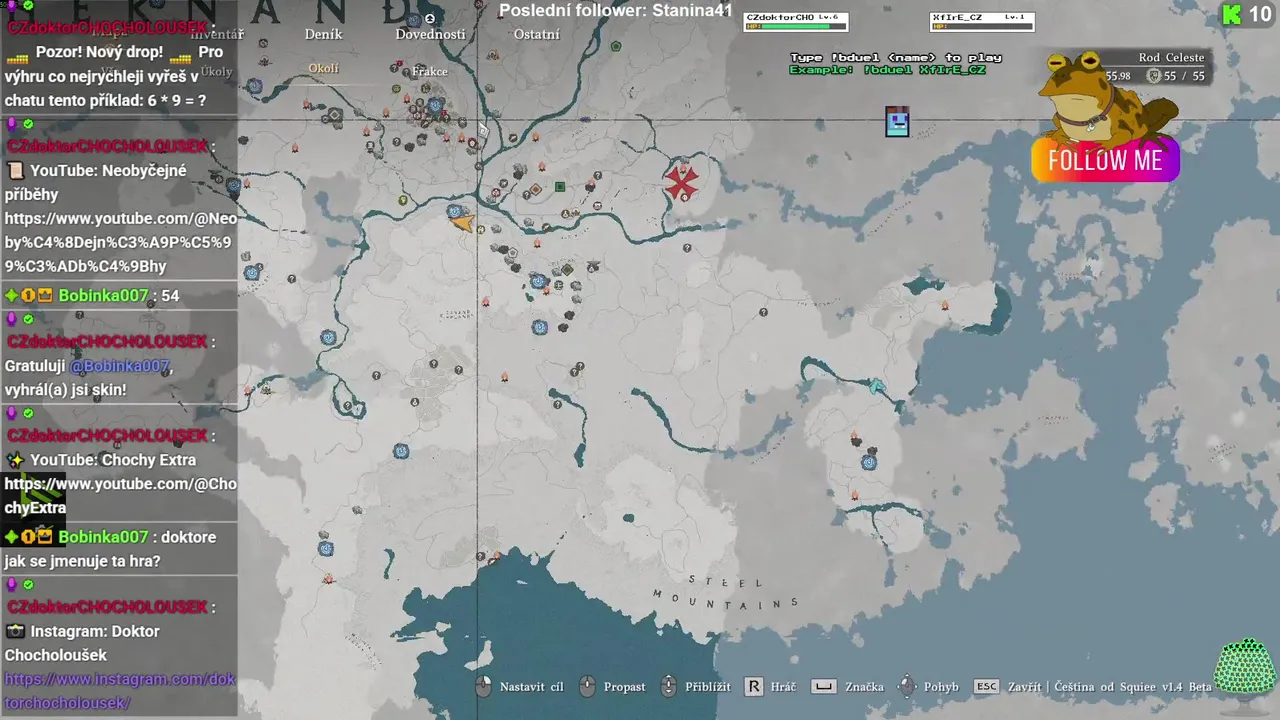This screenshot has width=1280, height=720.
Task: Click the @Bobinka007 mention in chat
Action: 120,366
